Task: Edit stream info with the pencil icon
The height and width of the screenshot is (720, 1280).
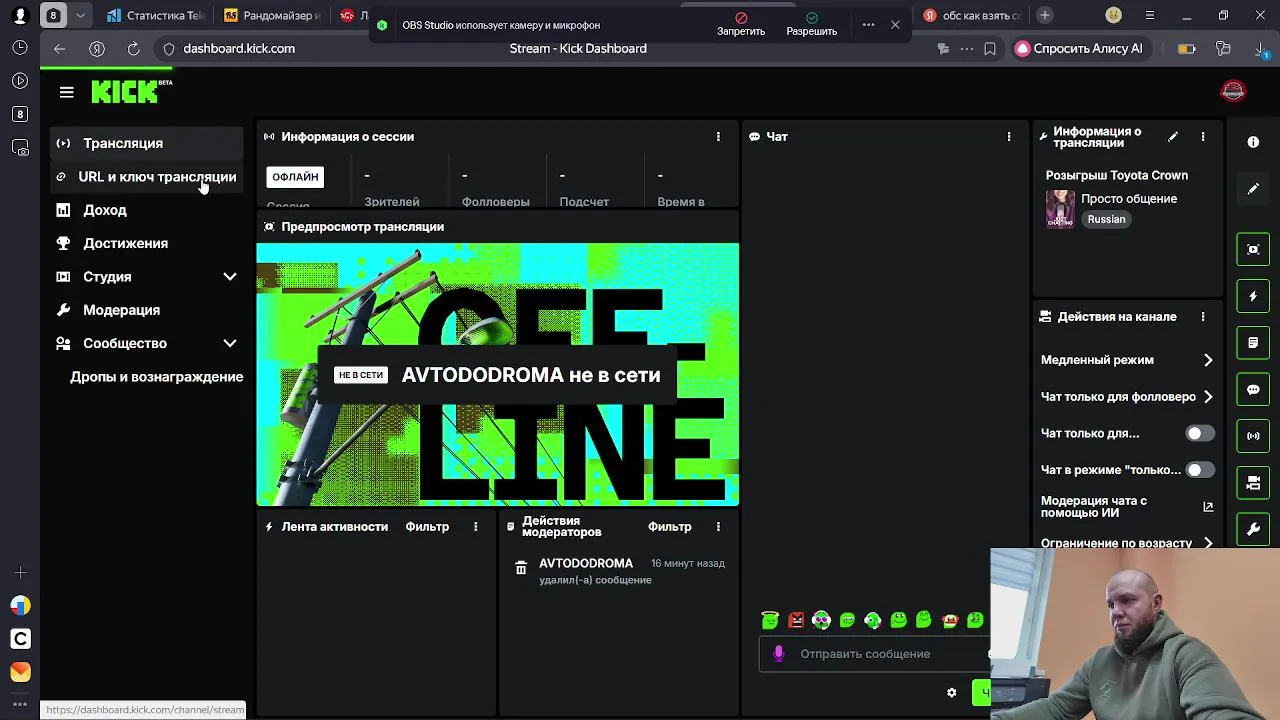Action: (x=1173, y=137)
